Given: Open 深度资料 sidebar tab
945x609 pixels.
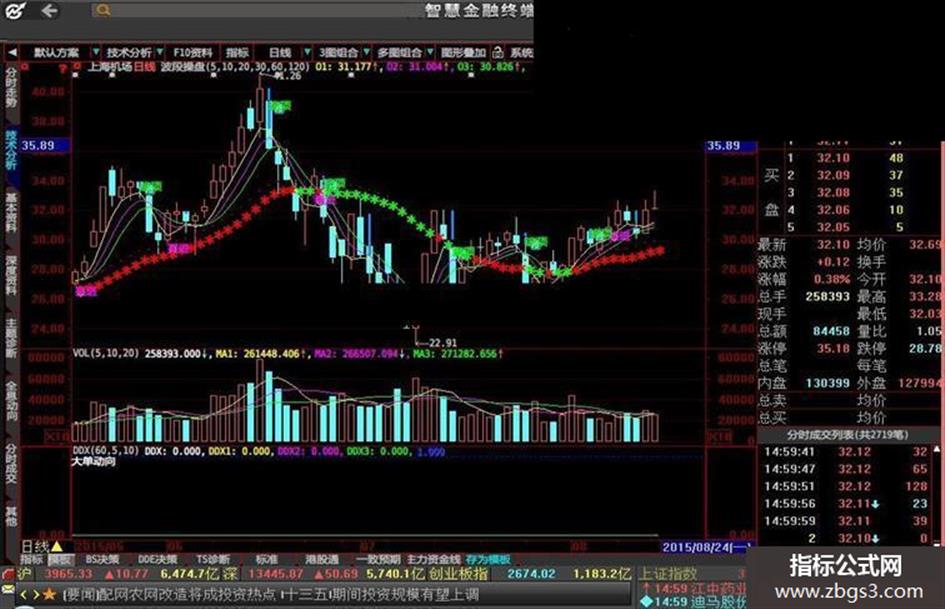Looking at the screenshot, I should (11, 274).
